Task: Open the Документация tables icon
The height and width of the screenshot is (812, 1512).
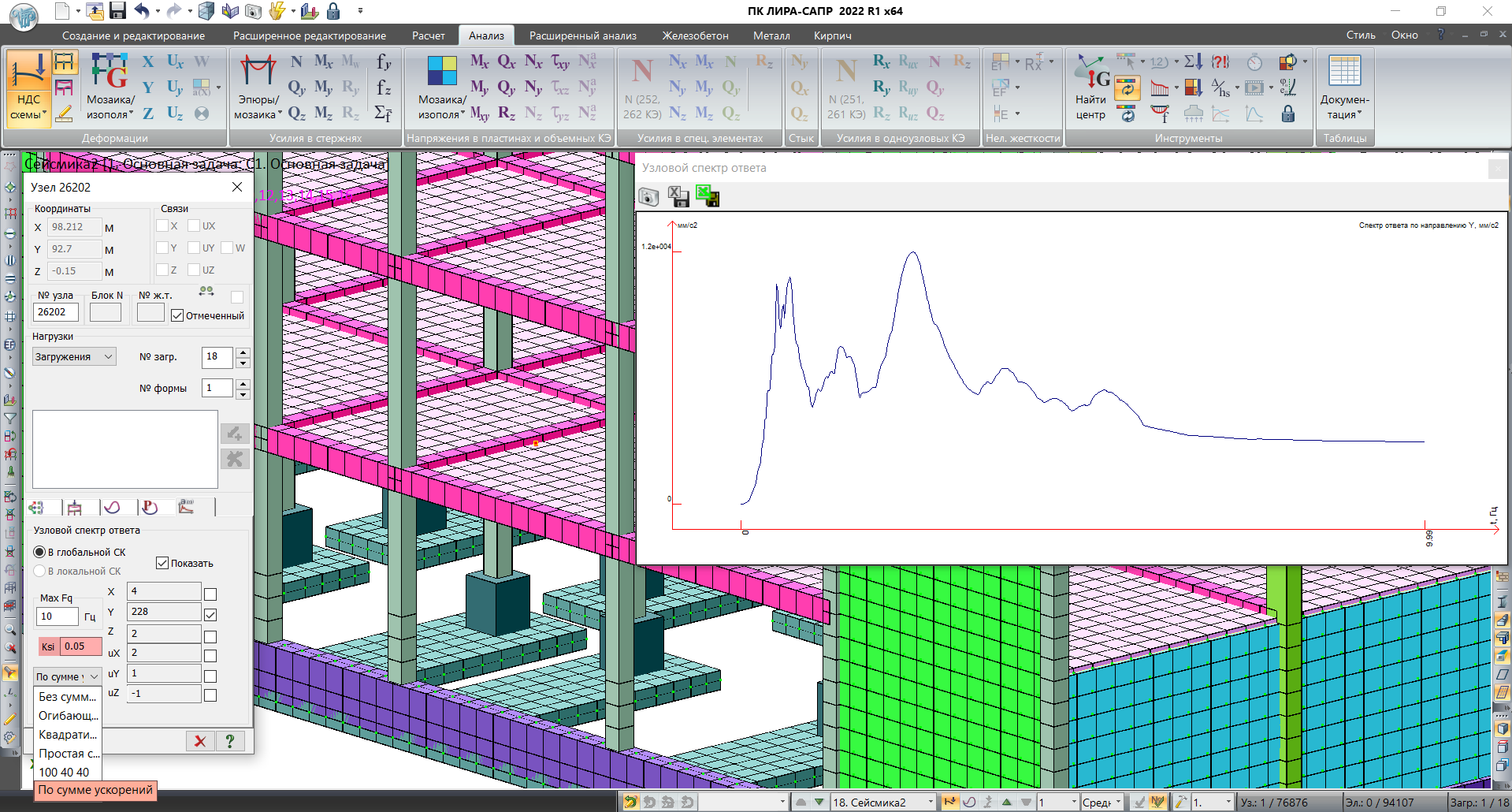Action: pyautogui.click(x=1344, y=73)
